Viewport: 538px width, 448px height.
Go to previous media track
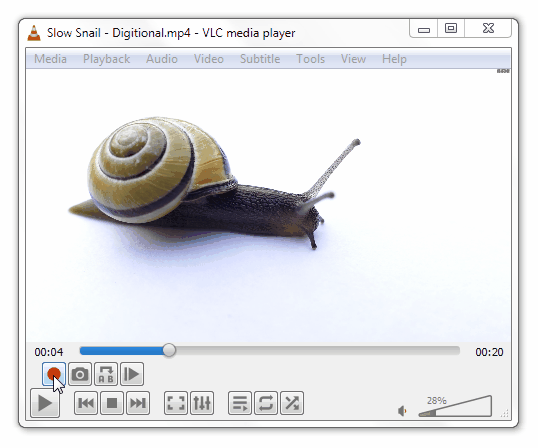pyautogui.click(x=86, y=403)
